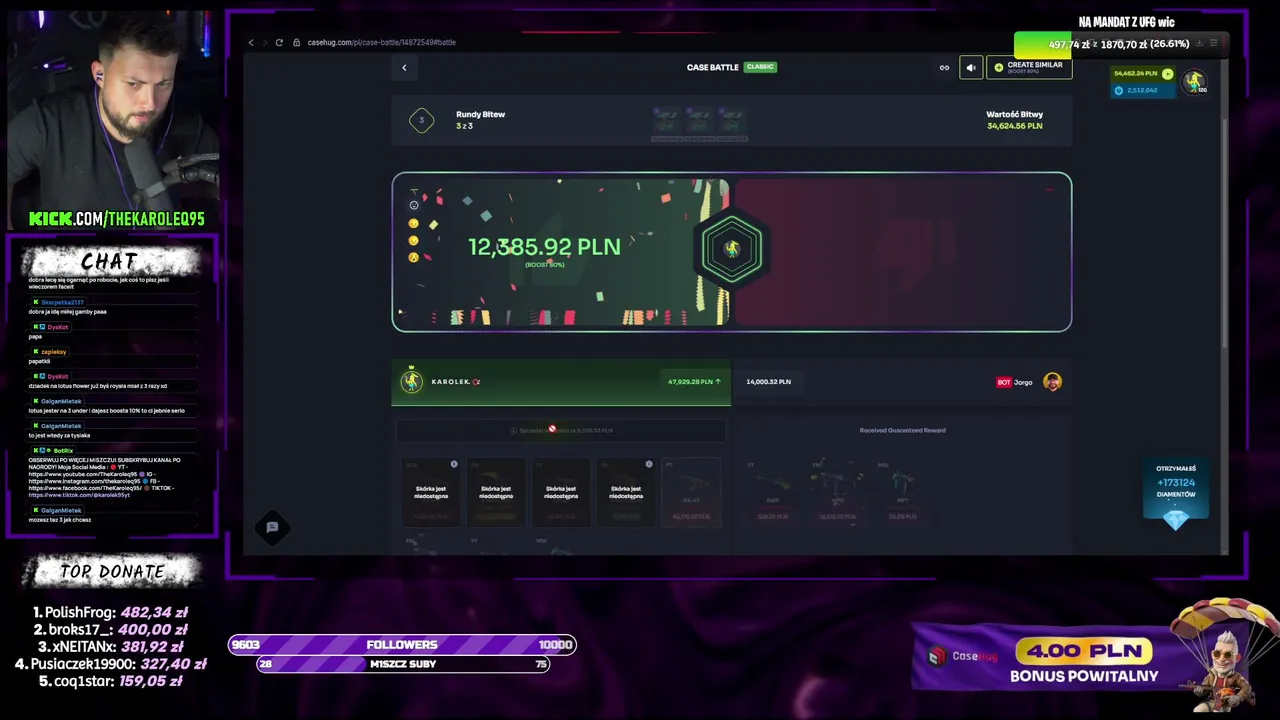Screen dimensions: 1280x720
Task: Click the Miszcz Suby progress bar
Action: point(403,664)
